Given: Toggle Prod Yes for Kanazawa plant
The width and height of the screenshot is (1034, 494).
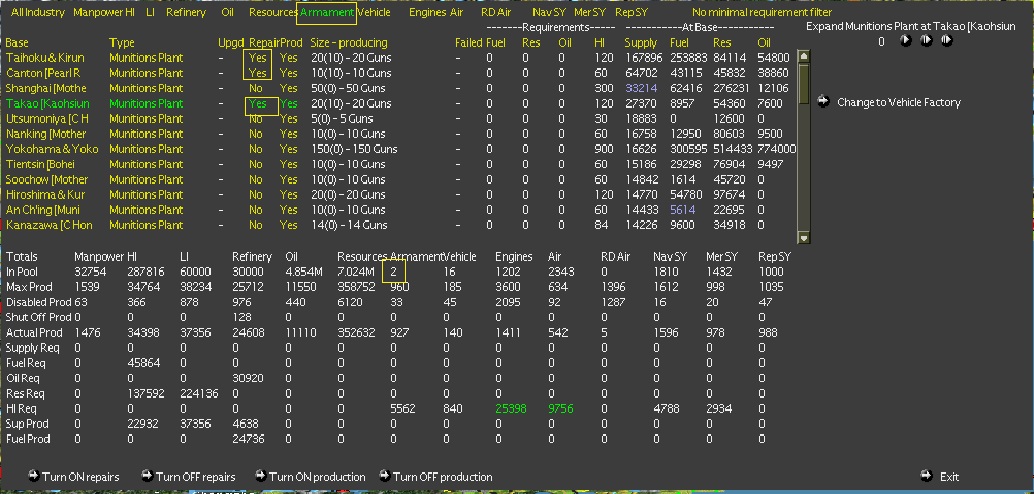Looking at the screenshot, I should tap(288, 225).
